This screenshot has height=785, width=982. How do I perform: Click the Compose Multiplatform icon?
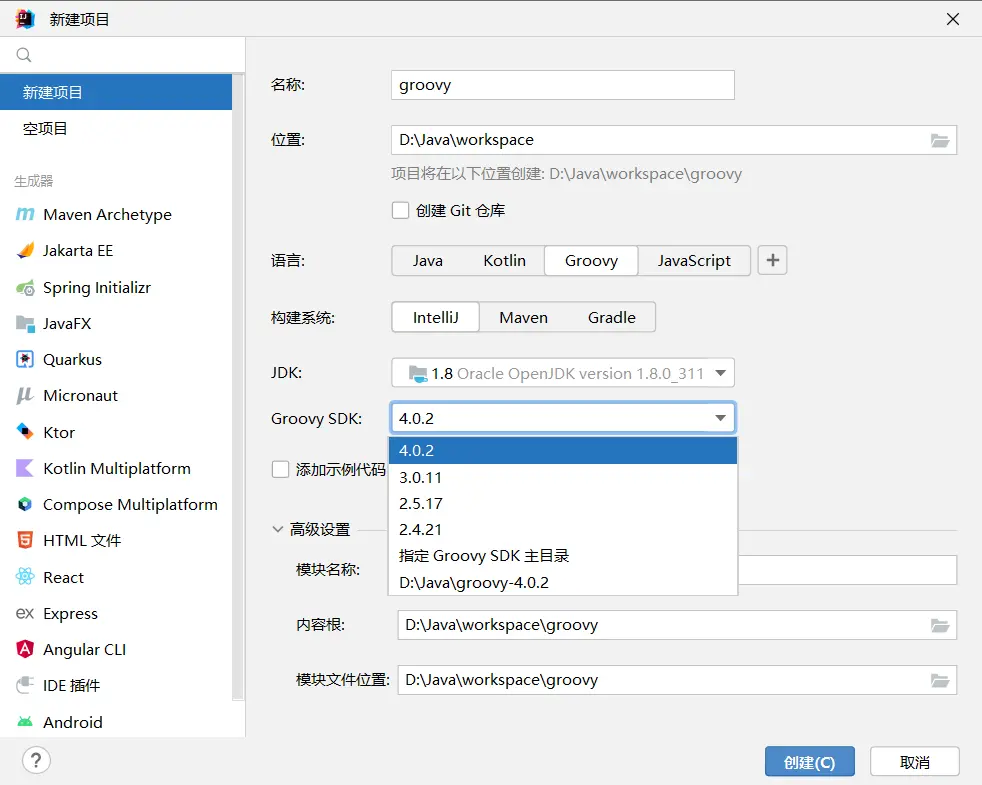coord(25,504)
